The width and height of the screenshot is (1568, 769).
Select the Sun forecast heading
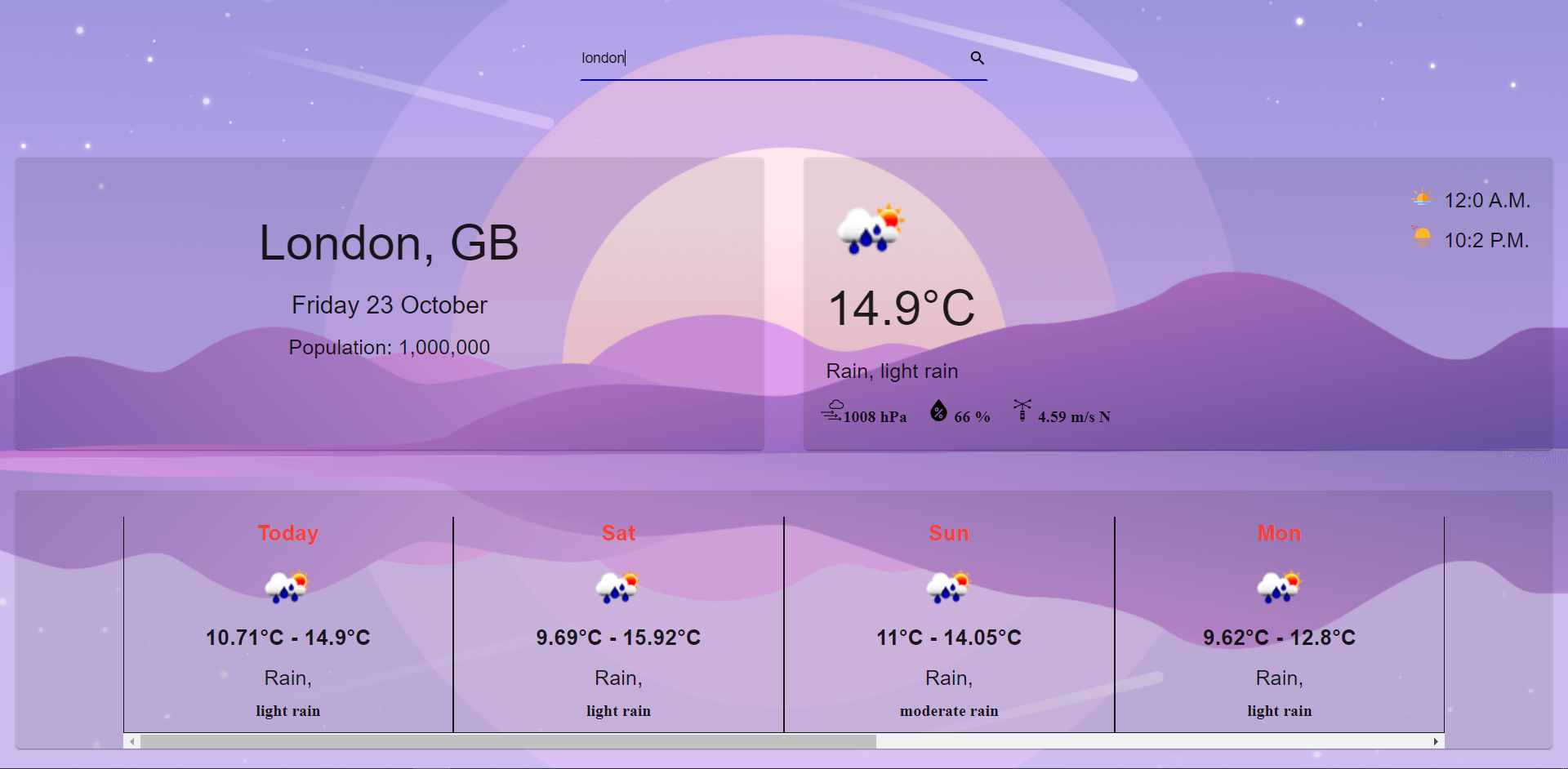tap(949, 533)
